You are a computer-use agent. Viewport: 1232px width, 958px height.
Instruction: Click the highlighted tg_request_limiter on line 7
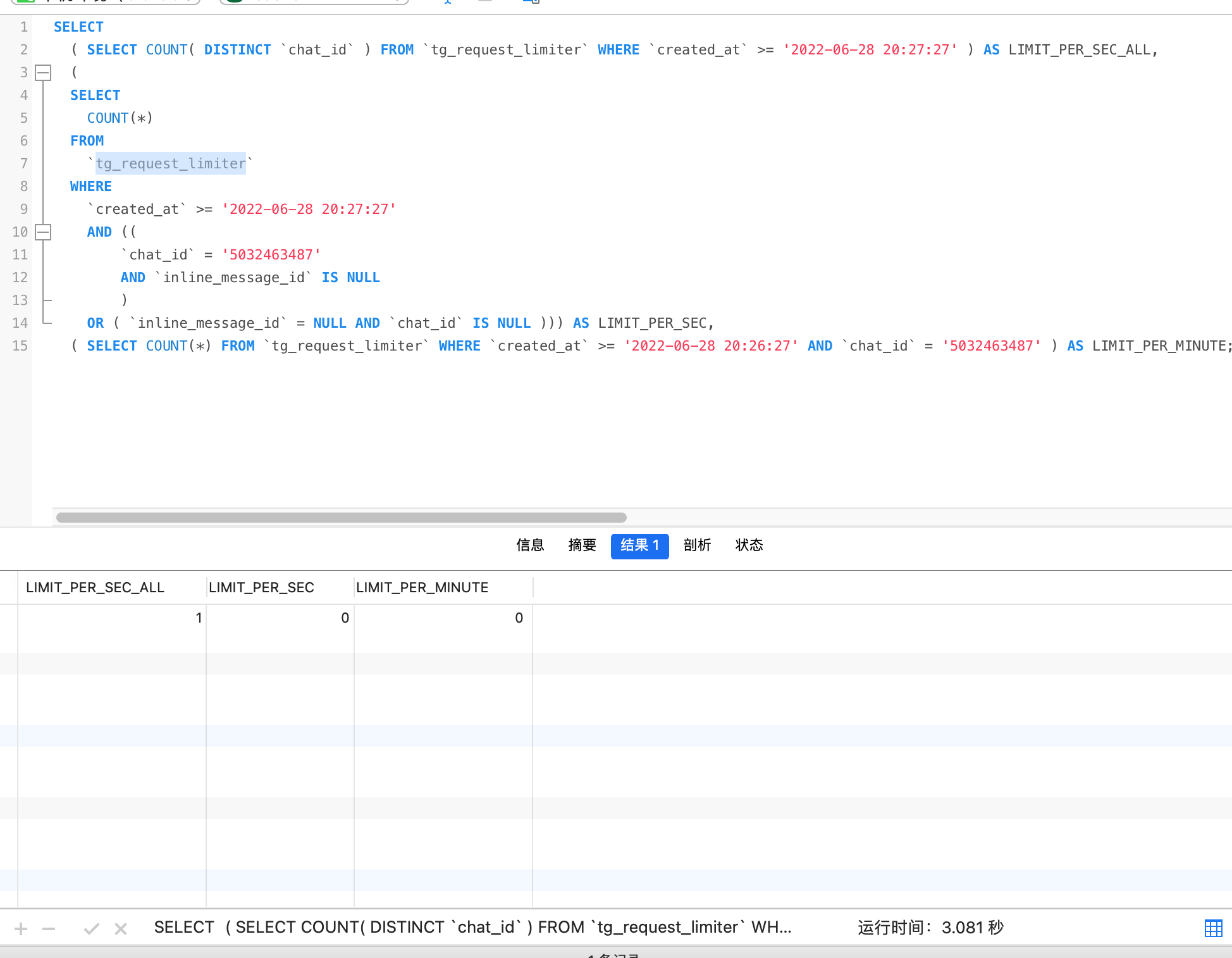(x=171, y=164)
